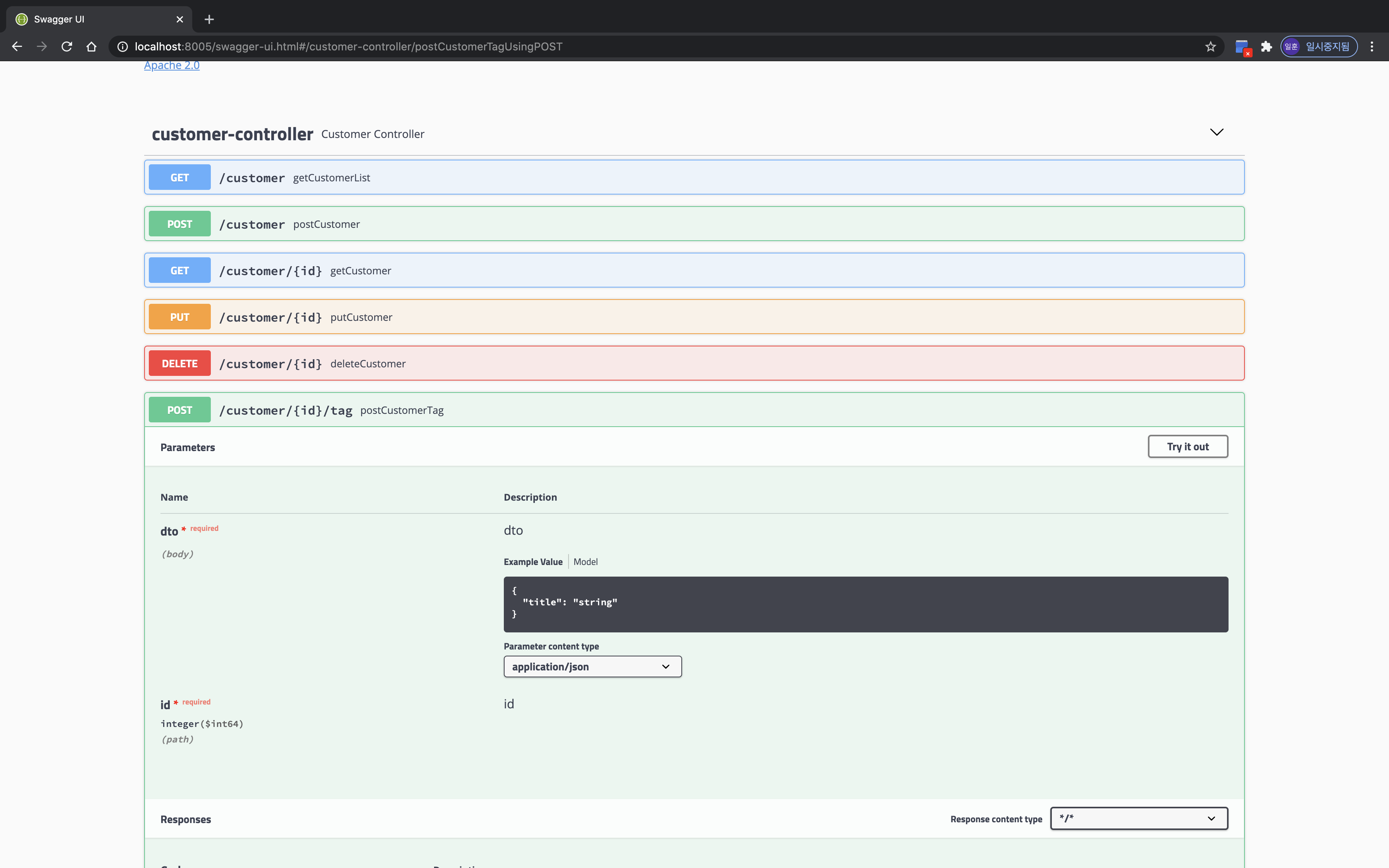Open the extensions puzzle icon
This screenshot has width=1389, height=868.
click(x=1266, y=46)
